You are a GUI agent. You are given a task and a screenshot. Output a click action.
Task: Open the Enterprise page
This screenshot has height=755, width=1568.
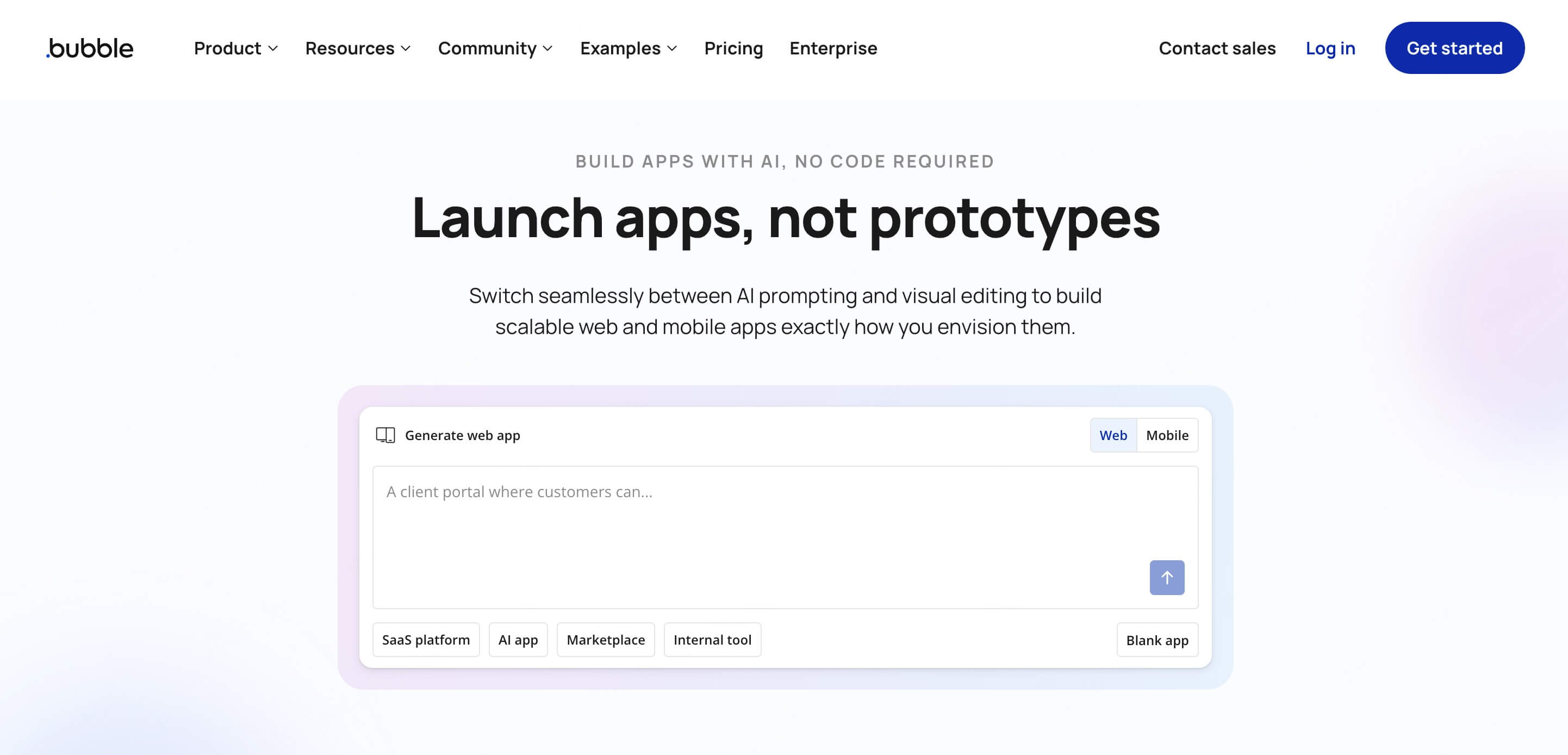point(833,48)
